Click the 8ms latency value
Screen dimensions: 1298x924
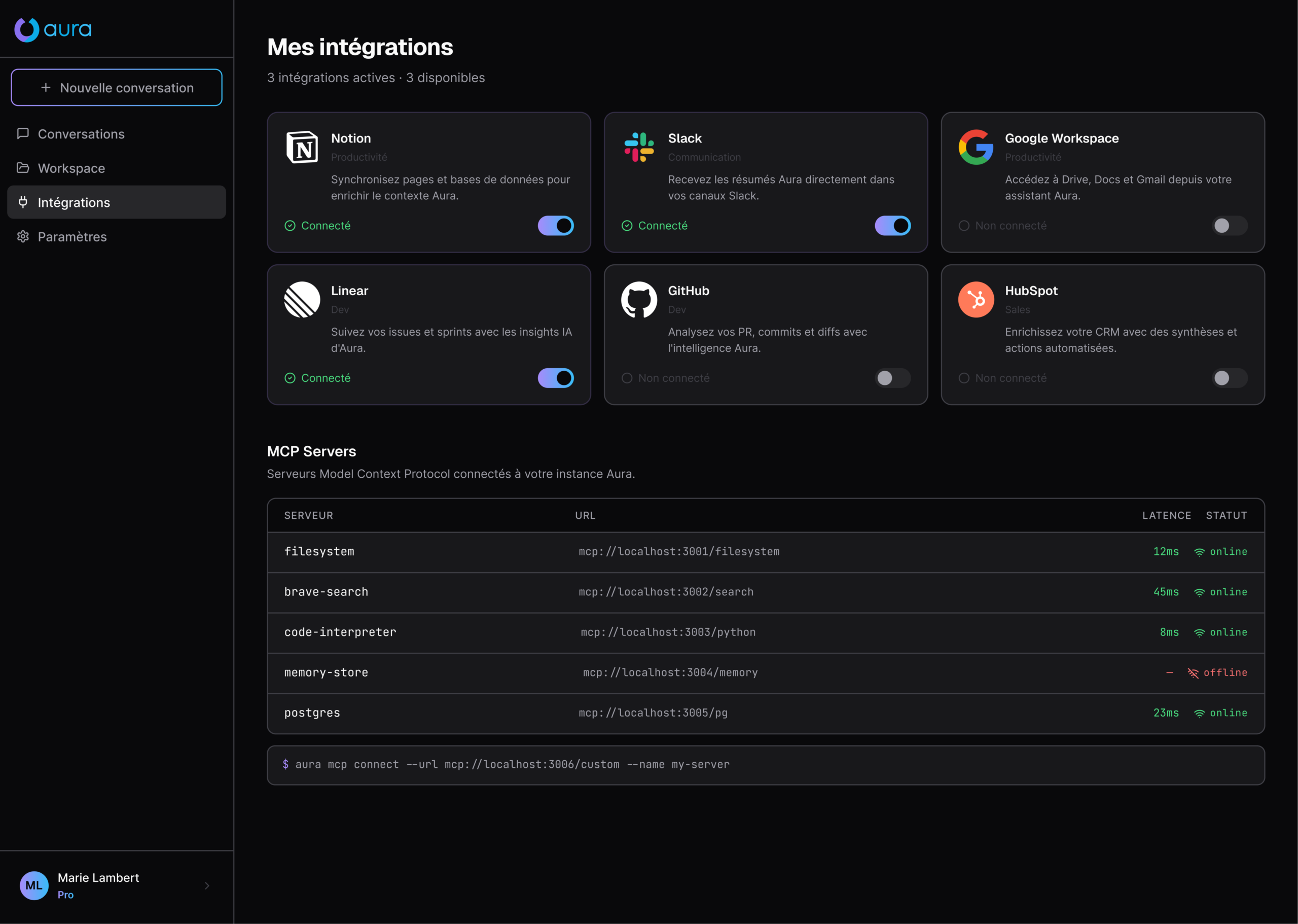pyautogui.click(x=1169, y=632)
